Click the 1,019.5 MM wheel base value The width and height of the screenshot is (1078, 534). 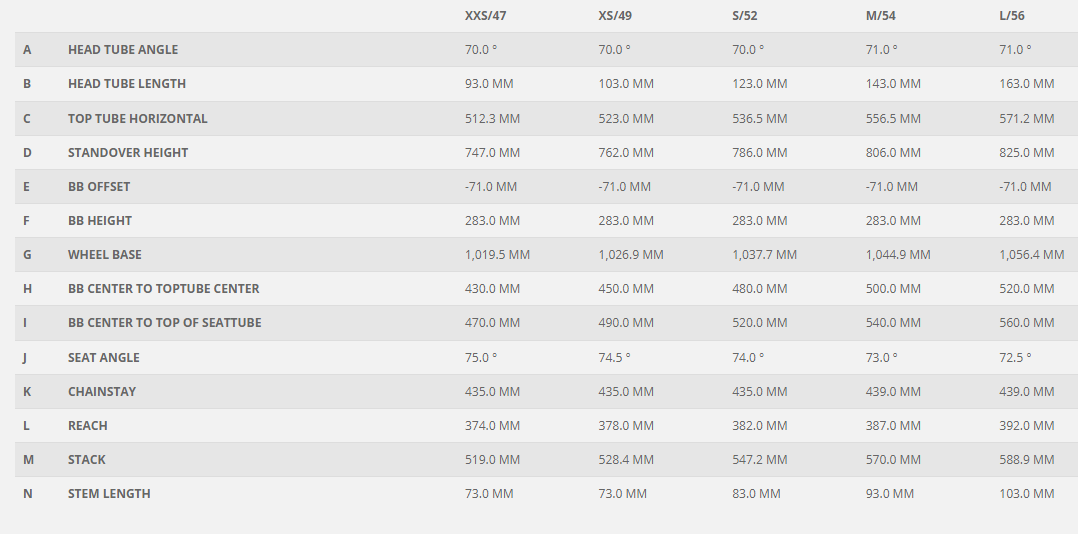497,254
